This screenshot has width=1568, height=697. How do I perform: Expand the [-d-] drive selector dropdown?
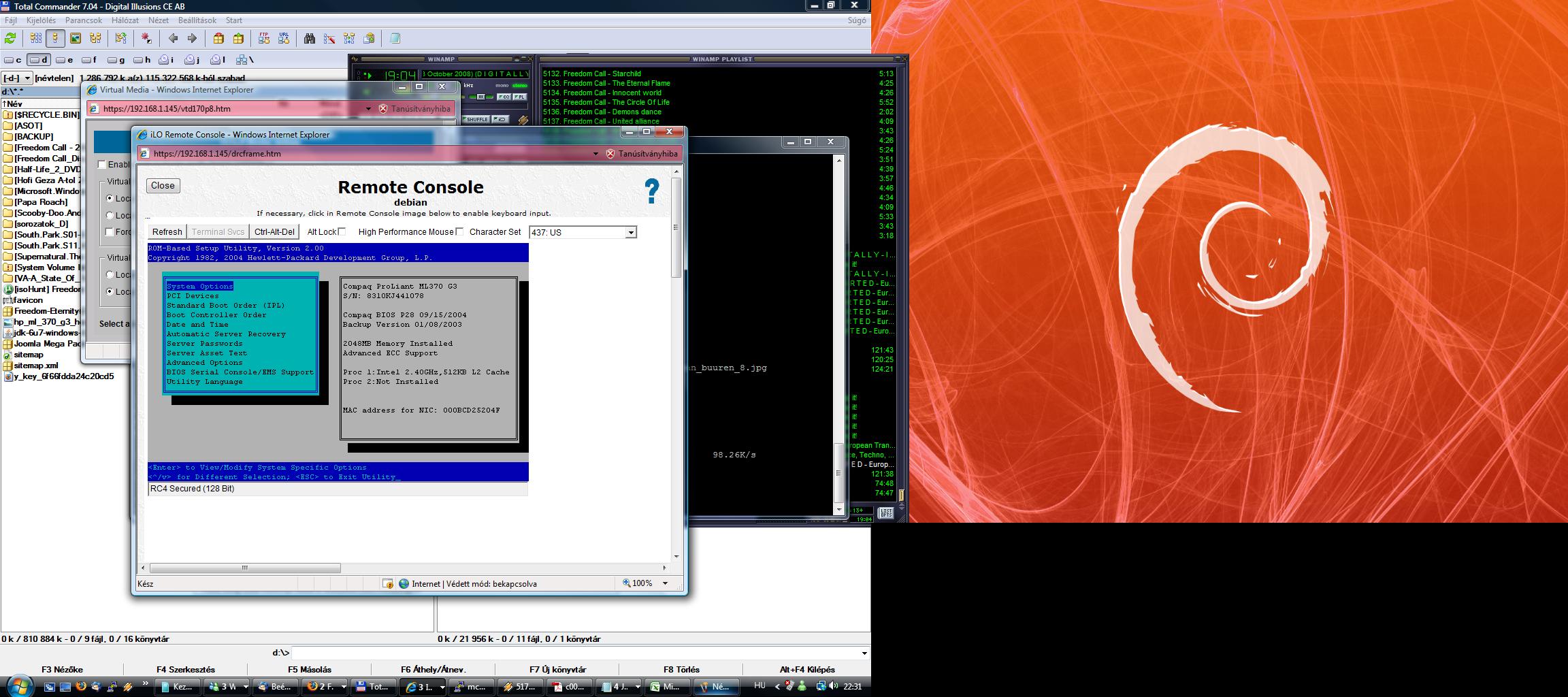(x=28, y=78)
